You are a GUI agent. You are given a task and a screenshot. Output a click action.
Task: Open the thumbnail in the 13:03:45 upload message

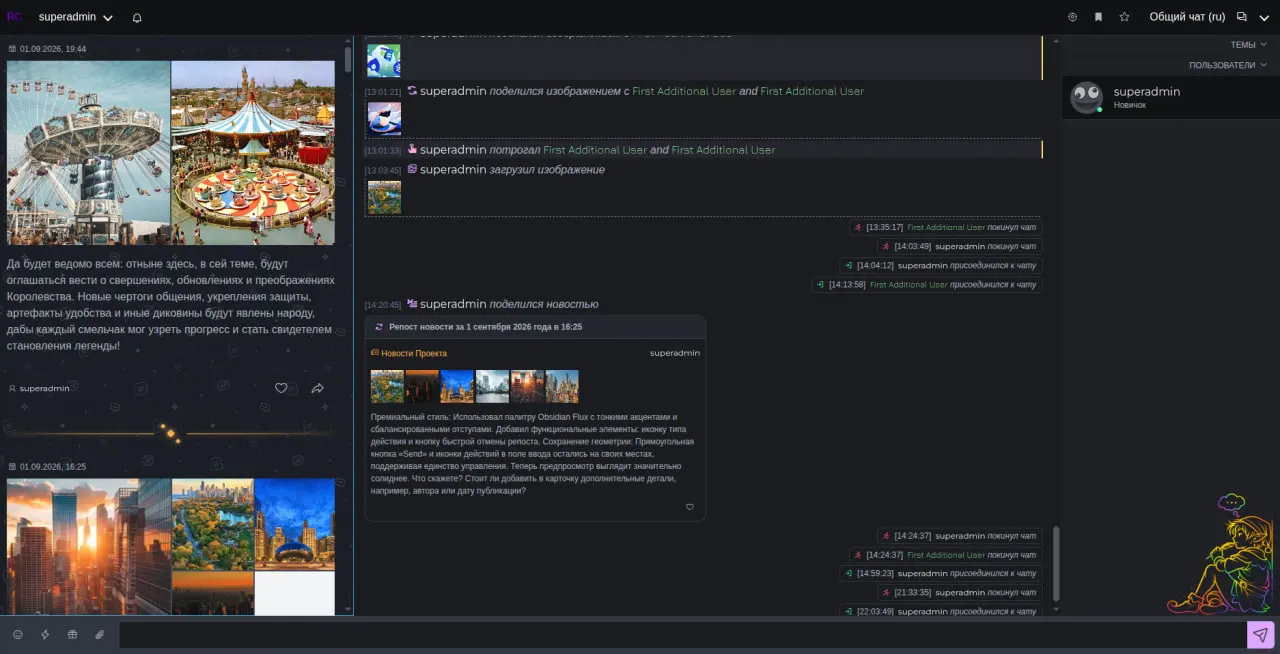pos(384,197)
